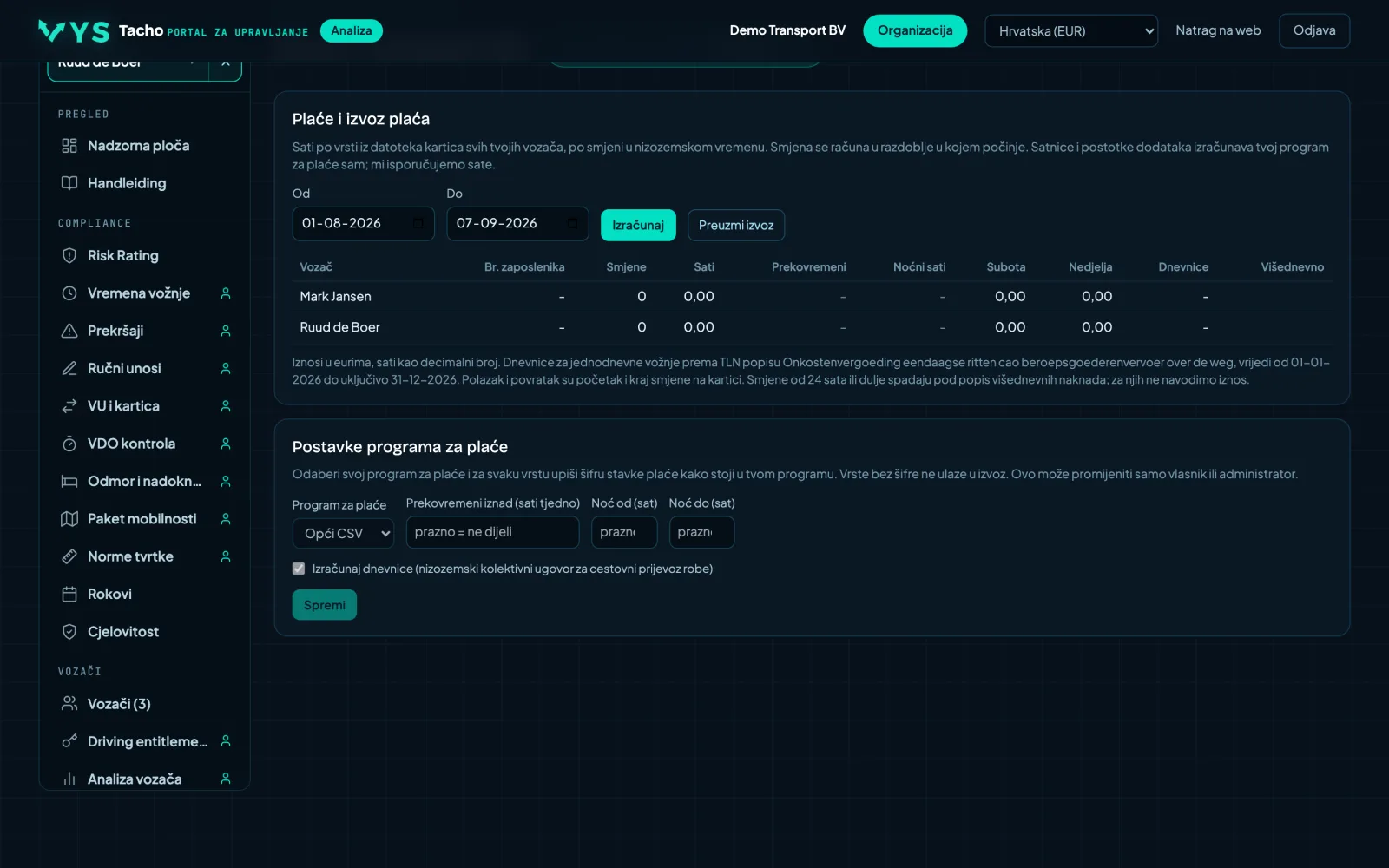Select the Mark Jansen table row name

(335, 296)
